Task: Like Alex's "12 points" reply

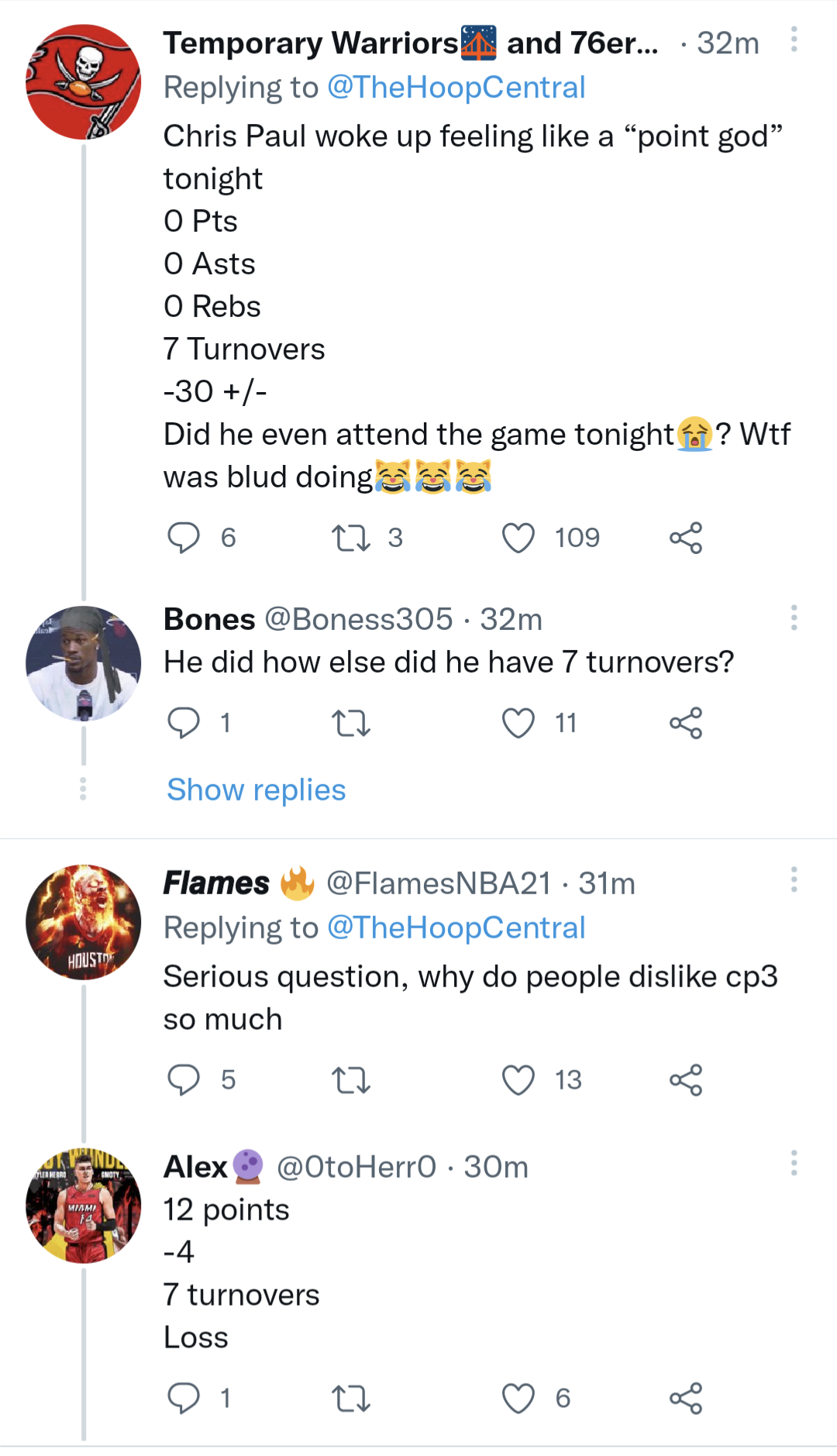Action: [518, 1398]
